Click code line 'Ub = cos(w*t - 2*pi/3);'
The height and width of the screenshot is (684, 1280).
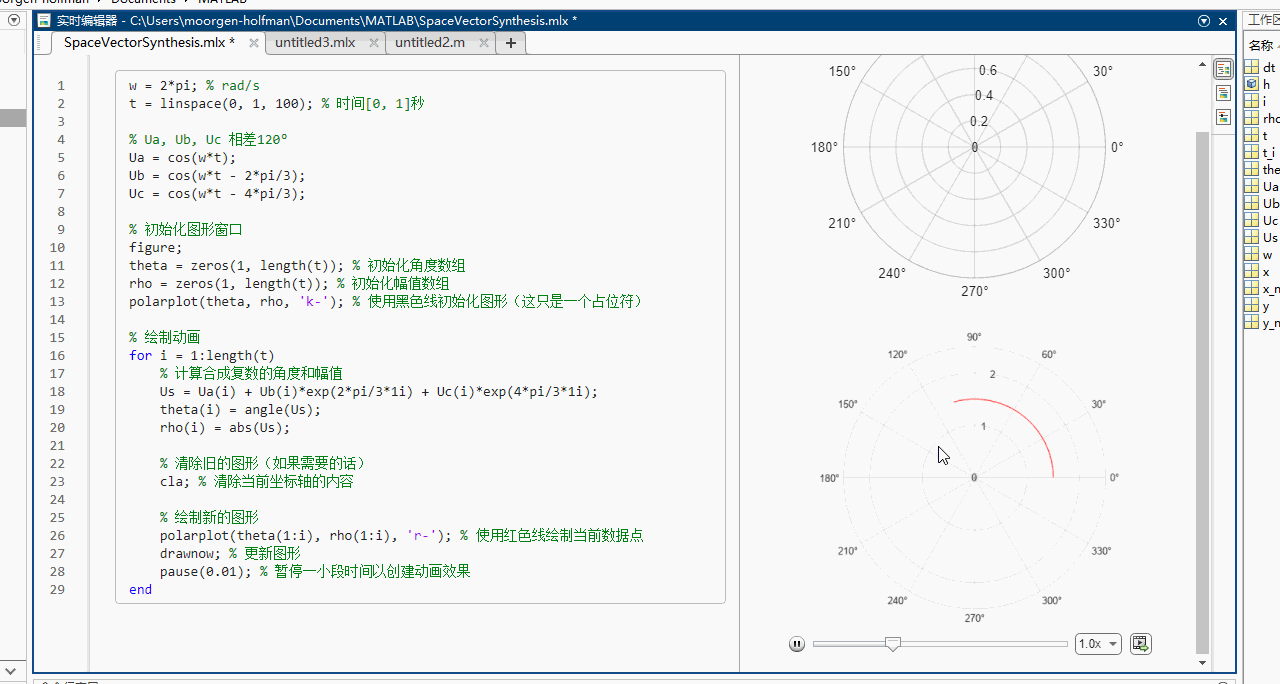point(217,176)
